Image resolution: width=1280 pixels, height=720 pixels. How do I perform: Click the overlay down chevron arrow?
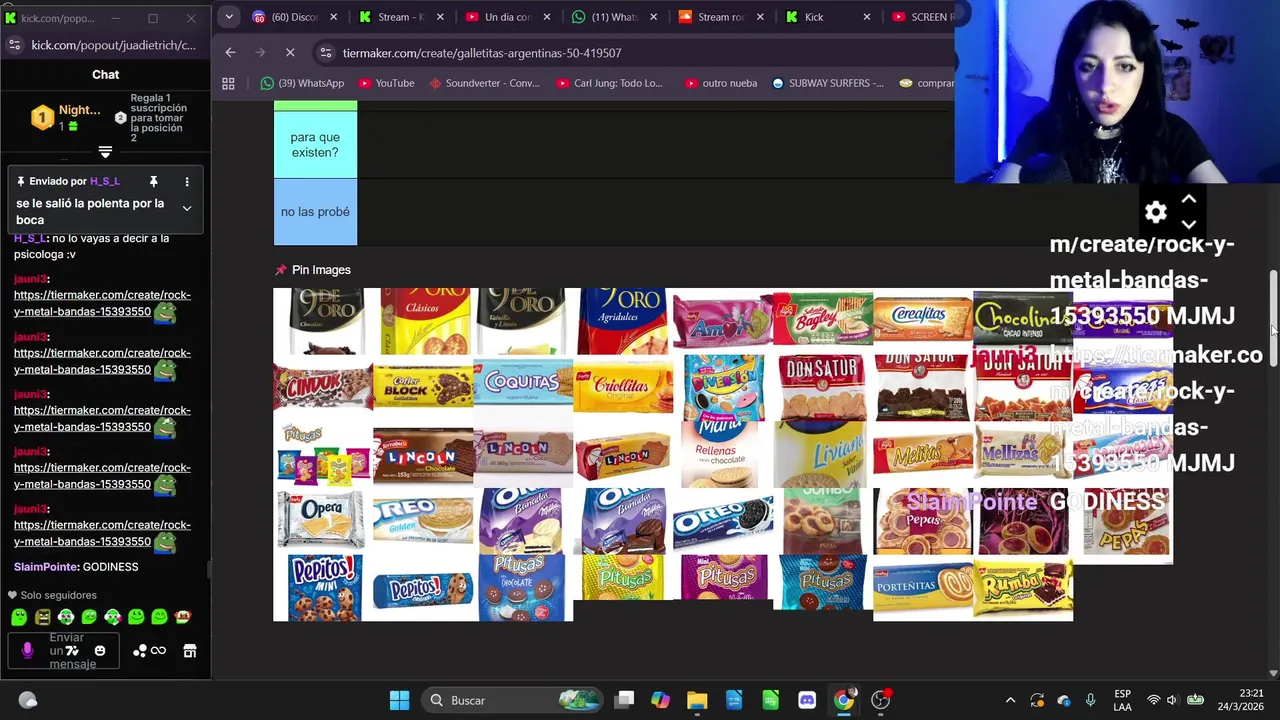pos(1189,224)
